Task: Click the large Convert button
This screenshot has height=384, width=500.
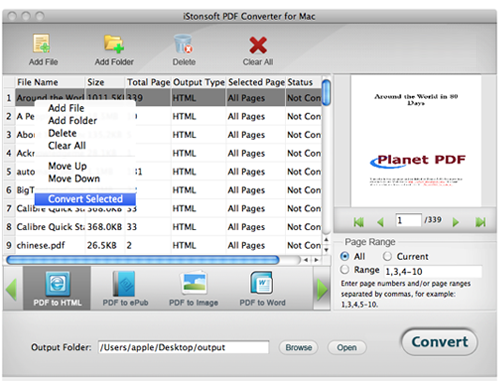Action: coord(440,342)
